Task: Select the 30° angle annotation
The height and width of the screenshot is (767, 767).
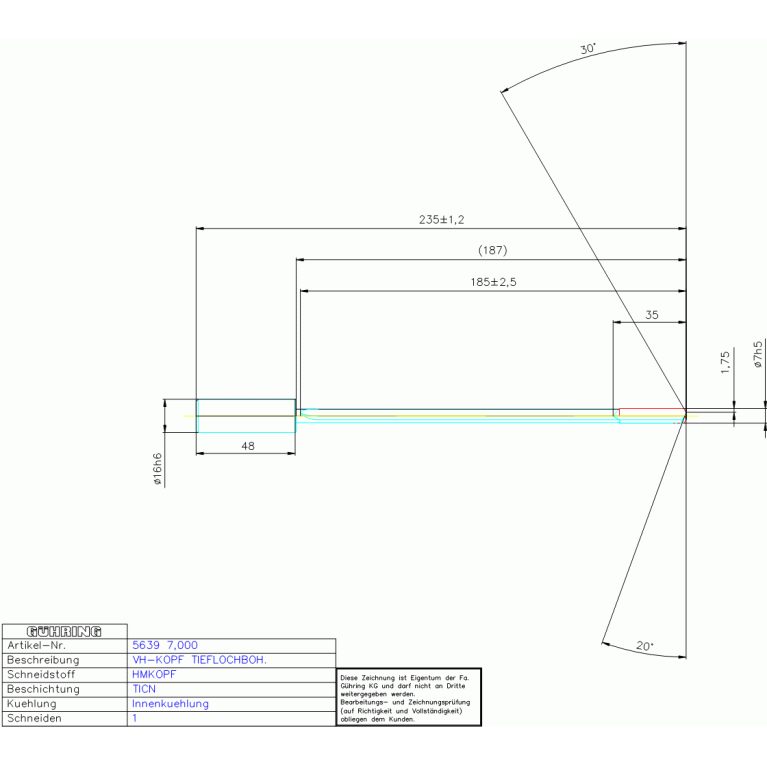Action: point(588,48)
